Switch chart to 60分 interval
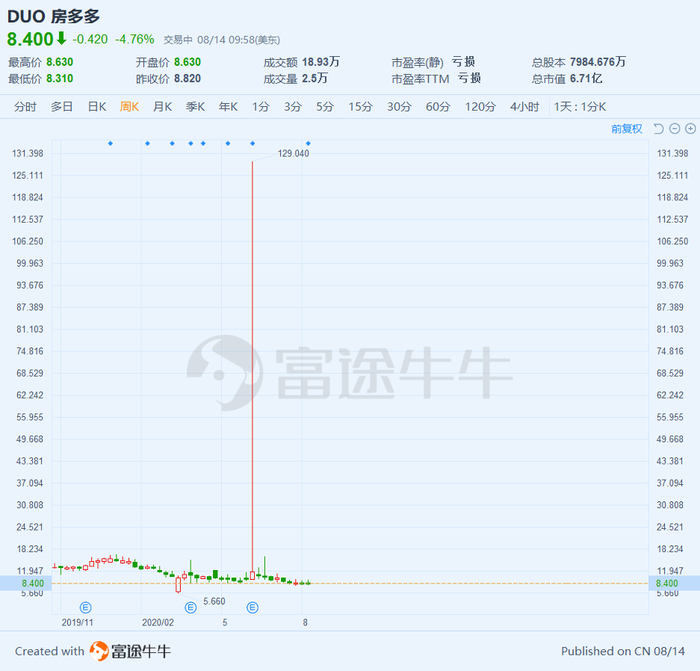The width and height of the screenshot is (700, 671). click(x=438, y=107)
